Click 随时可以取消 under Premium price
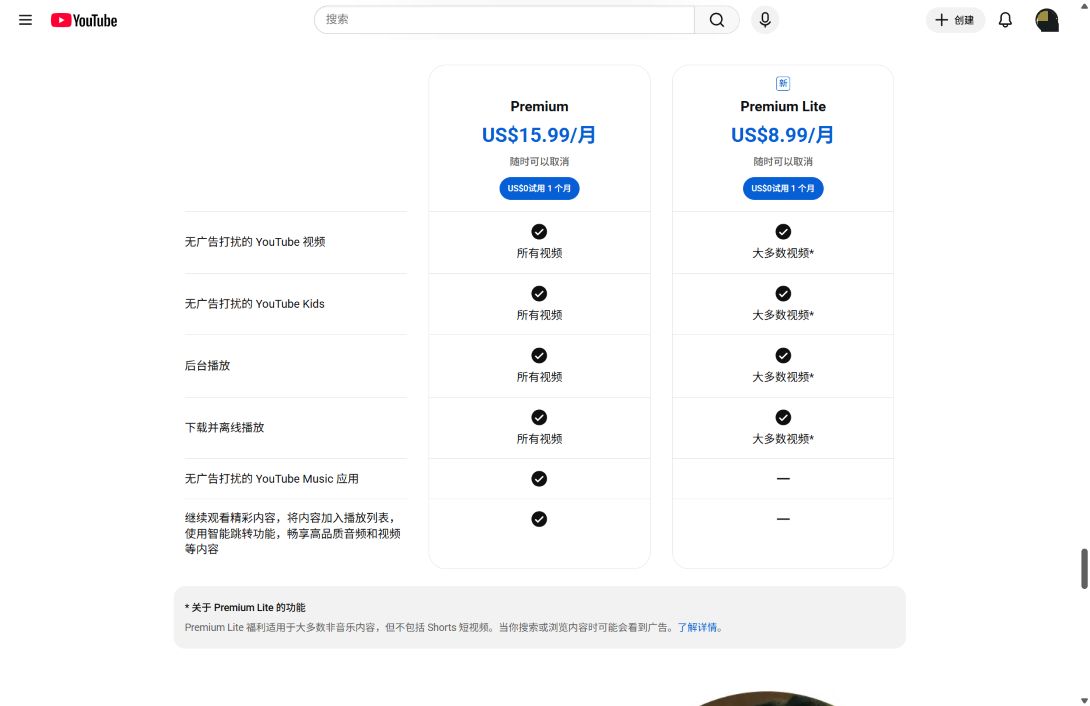 [x=539, y=161]
